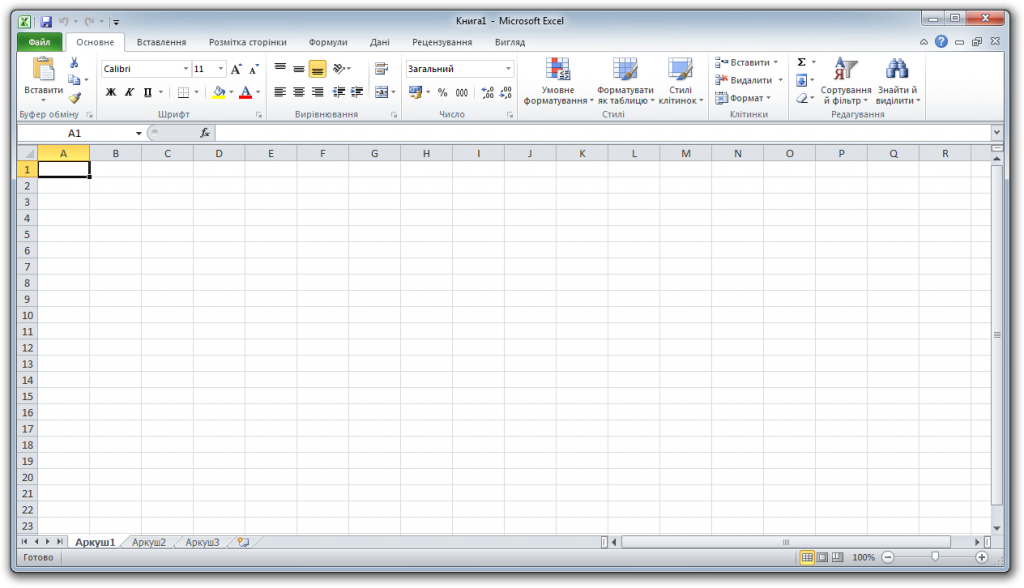Switch to the Формули tab

pos(328,42)
